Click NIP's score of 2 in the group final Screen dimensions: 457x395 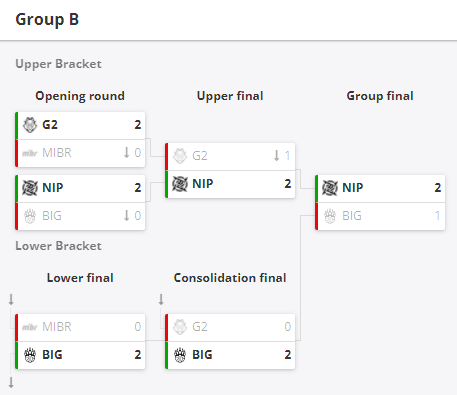coord(438,188)
